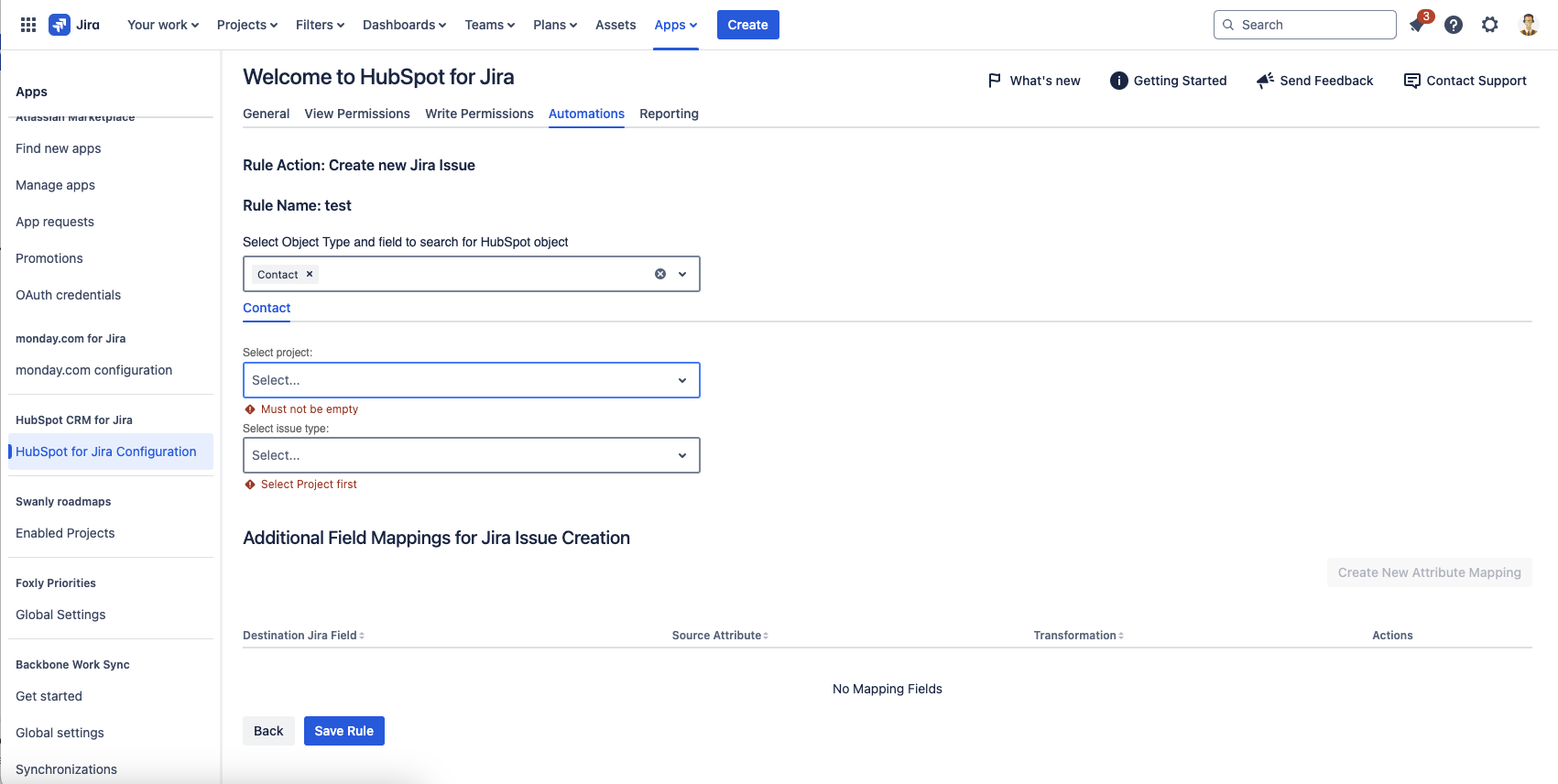Open Promotions in sidebar
Image resolution: width=1558 pixels, height=784 pixels.
pos(49,258)
